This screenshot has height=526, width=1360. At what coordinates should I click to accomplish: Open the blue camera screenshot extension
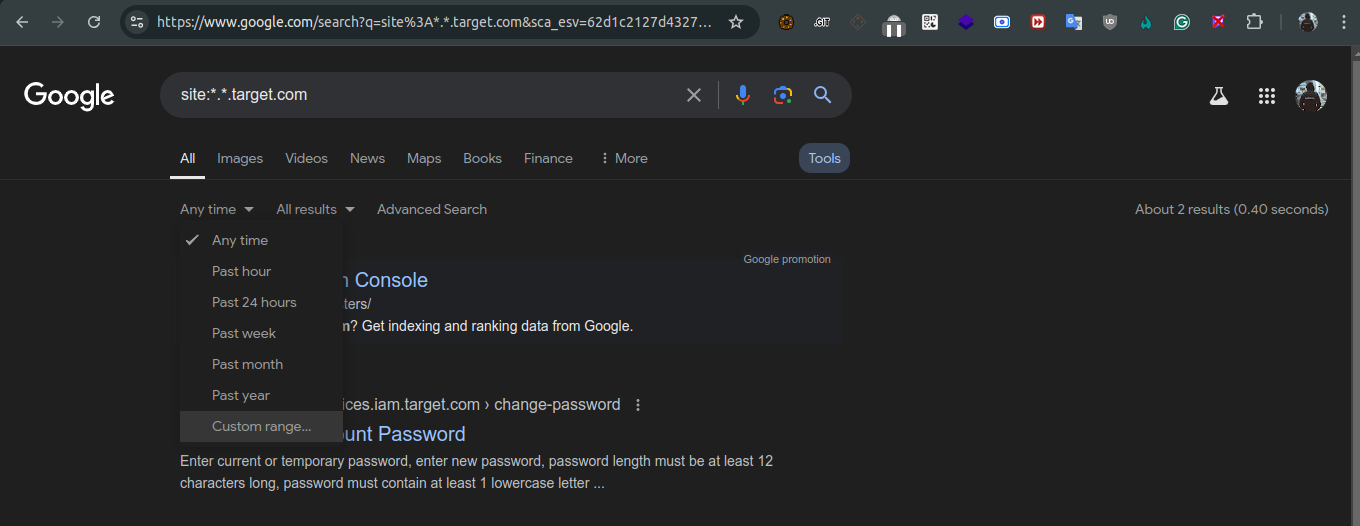coord(1002,21)
